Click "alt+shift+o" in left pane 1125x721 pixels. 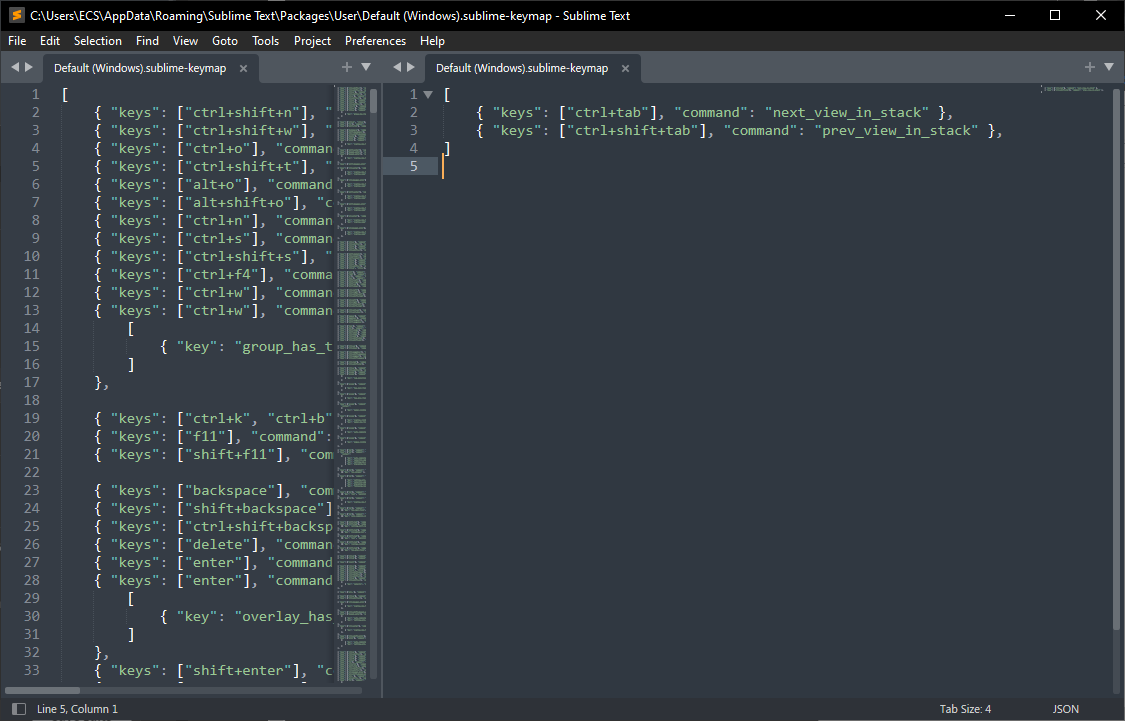(x=238, y=202)
